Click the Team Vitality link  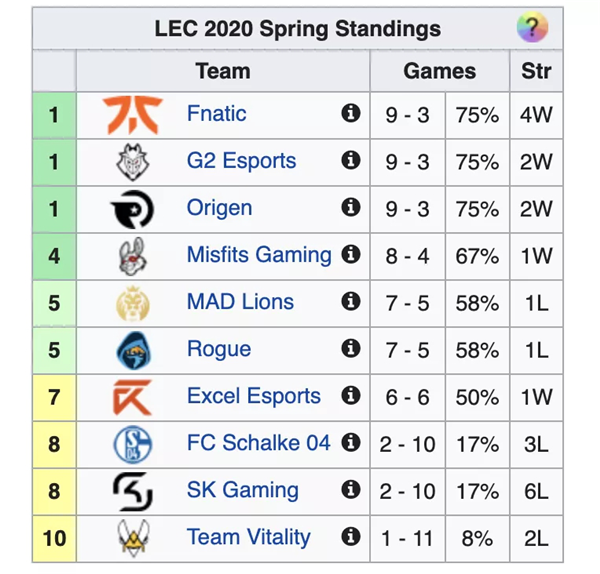coord(248,537)
